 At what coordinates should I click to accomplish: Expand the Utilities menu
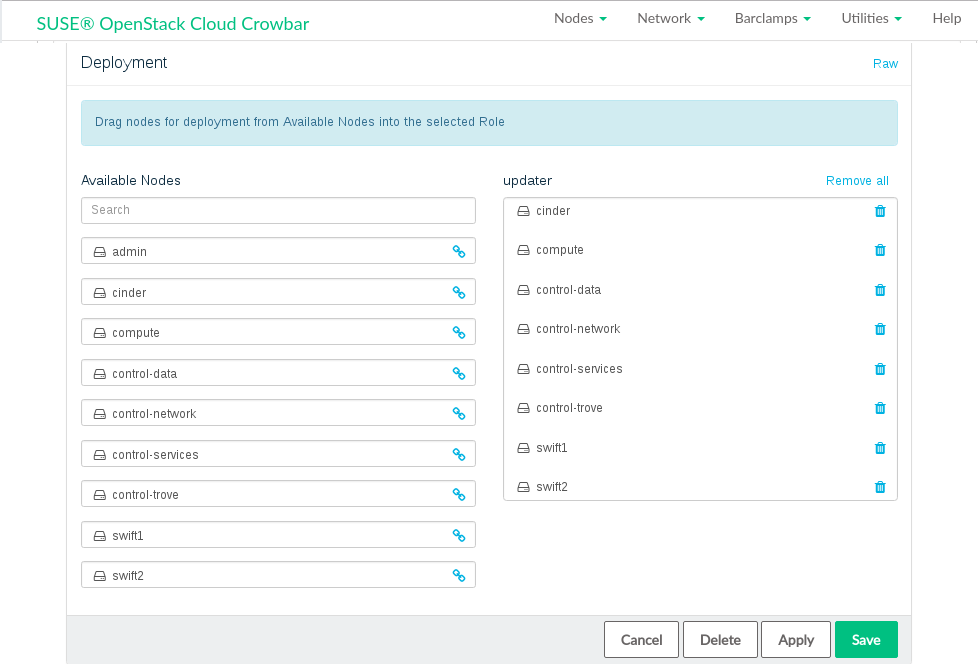point(871,19)
